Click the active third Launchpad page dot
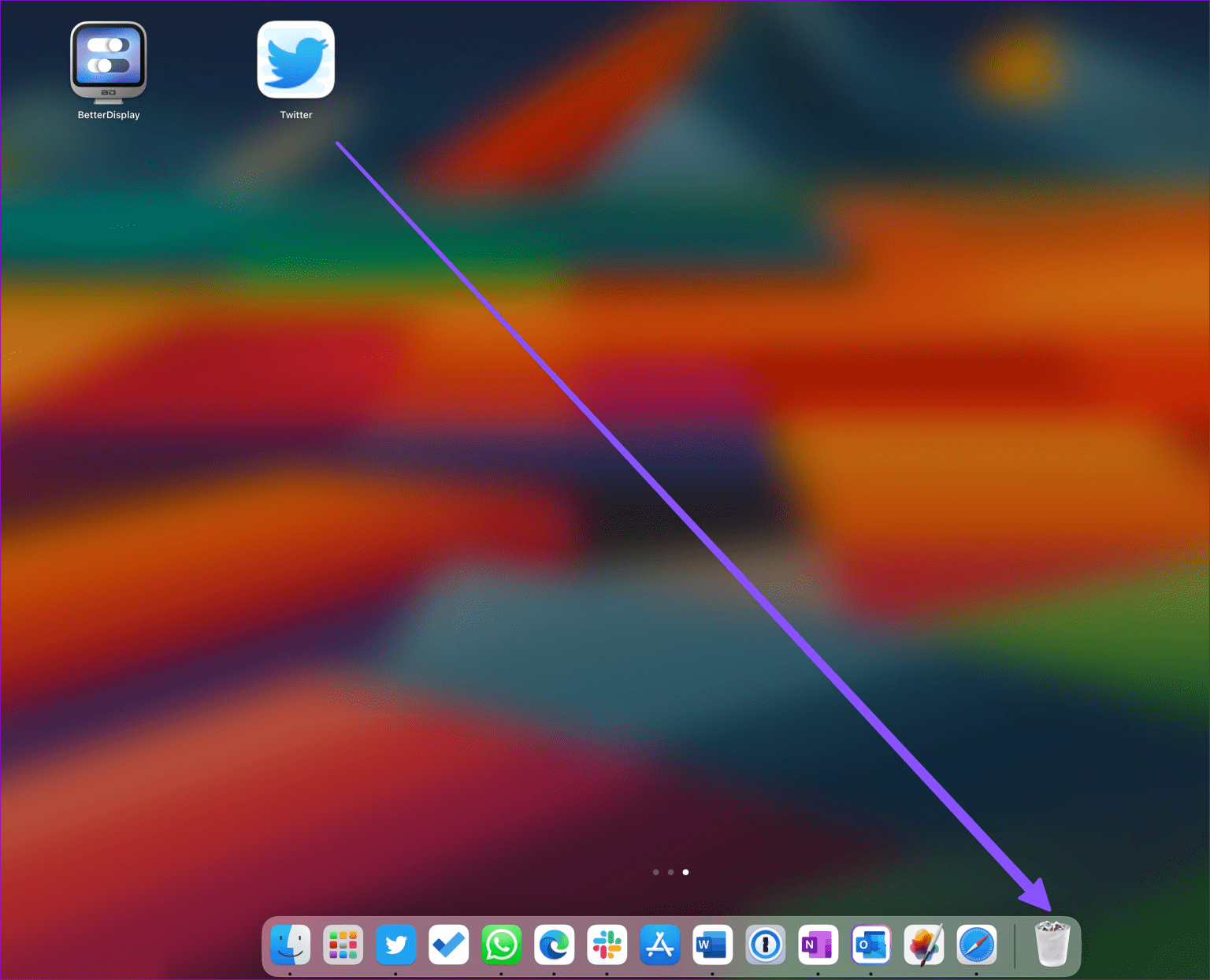Viewport: 1210px width, 980px height. [685, 872]
